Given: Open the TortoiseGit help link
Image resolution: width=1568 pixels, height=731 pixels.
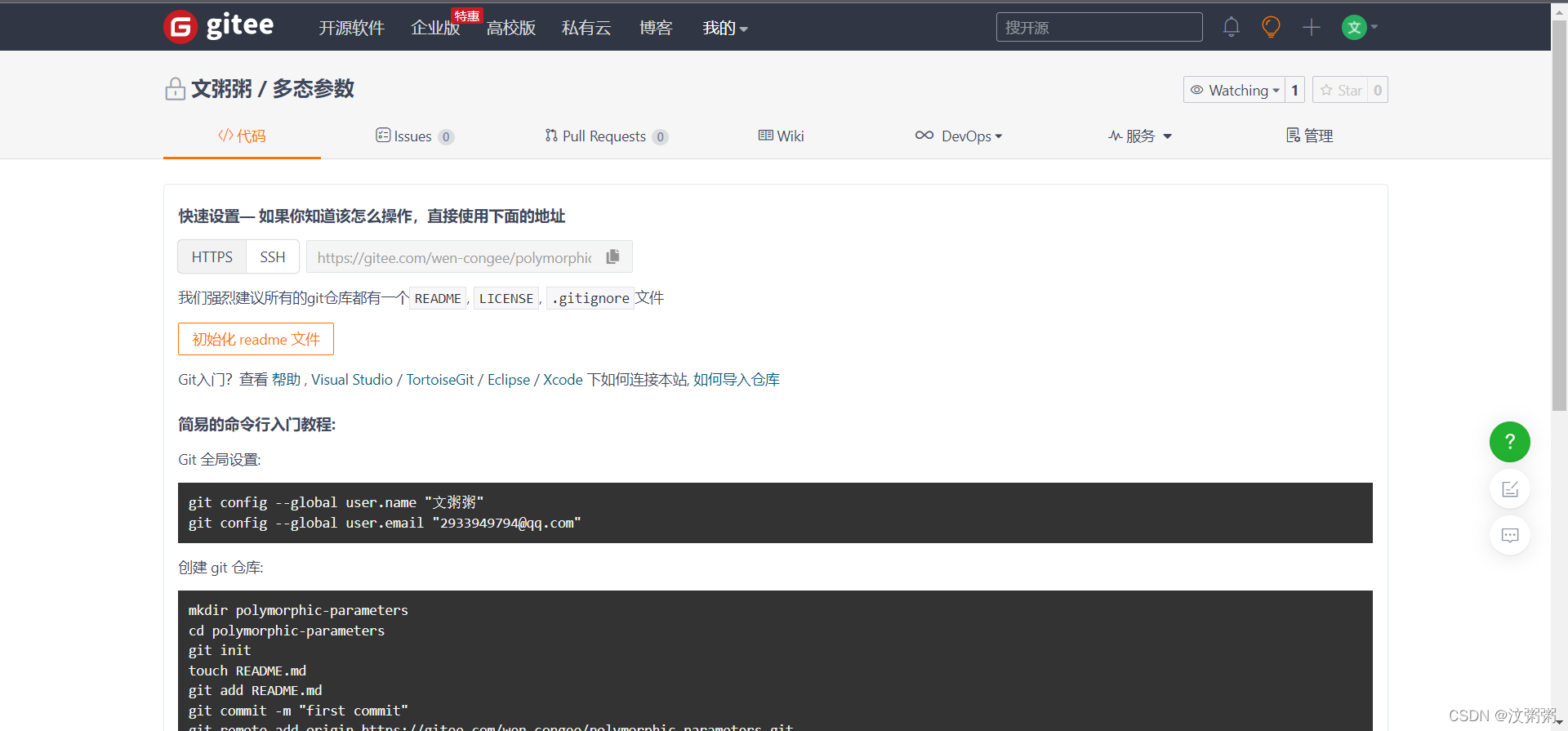Looking at the screenshot, I should [440, 380].
